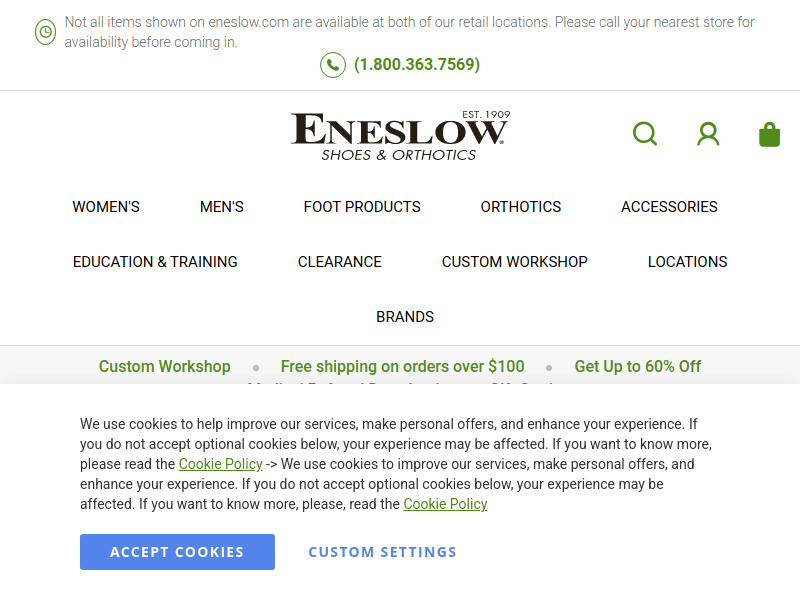Screen dimensions: 800x600
Task: Call the 1.800.363.7569 phone number link
Action: coord(415,64)
